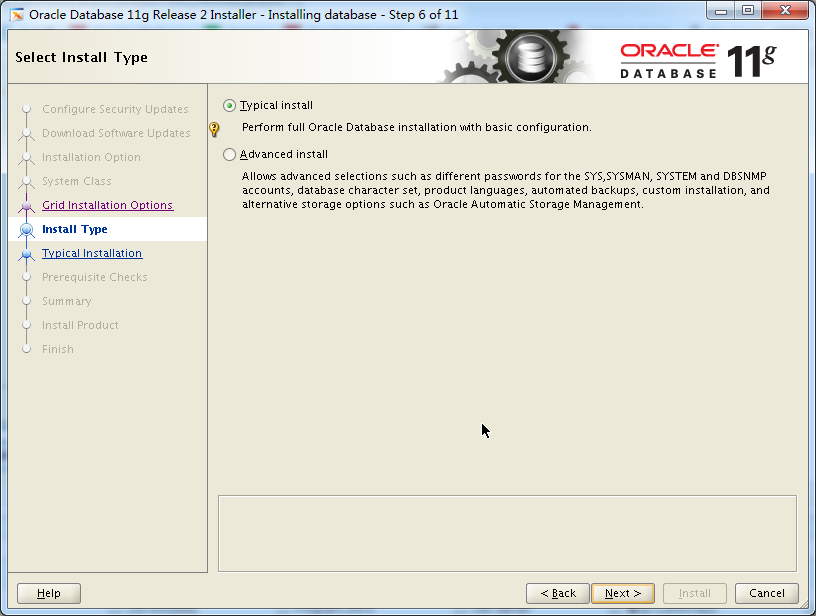Click the Installation Option step
This screenshot has width=816, height=616.
[x=91, y=157]
